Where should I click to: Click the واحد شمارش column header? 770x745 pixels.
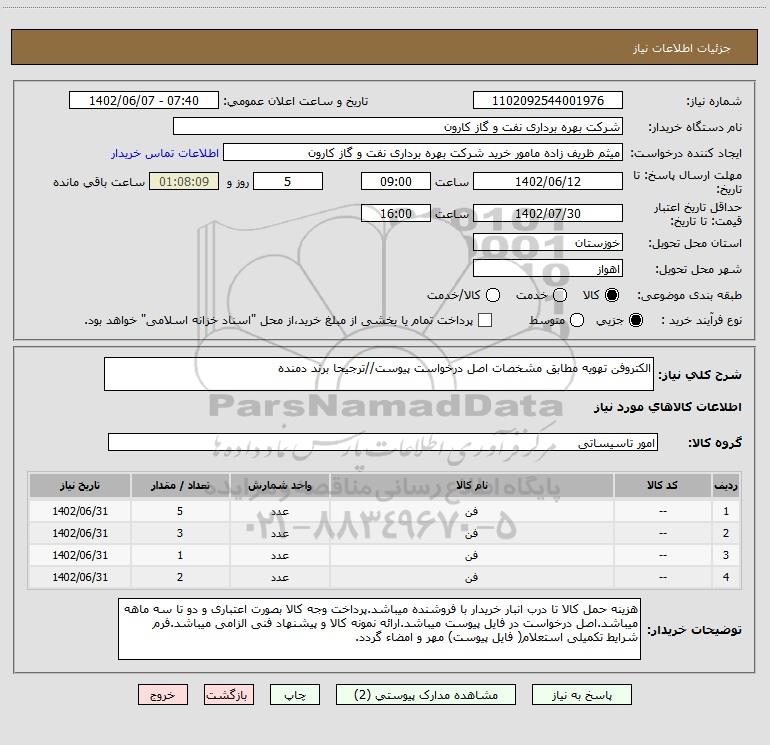click(x=279, y=485)
